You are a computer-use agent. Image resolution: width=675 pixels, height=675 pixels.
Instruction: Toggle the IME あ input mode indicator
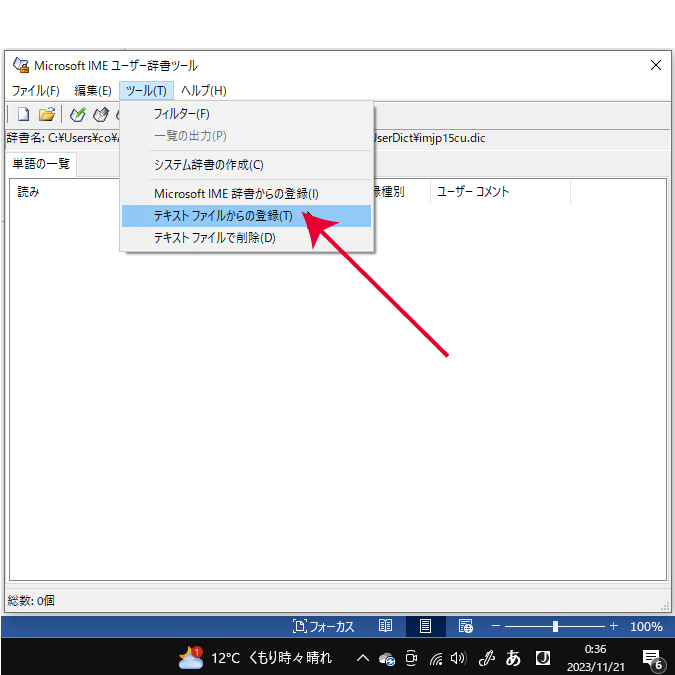point(513,658)
